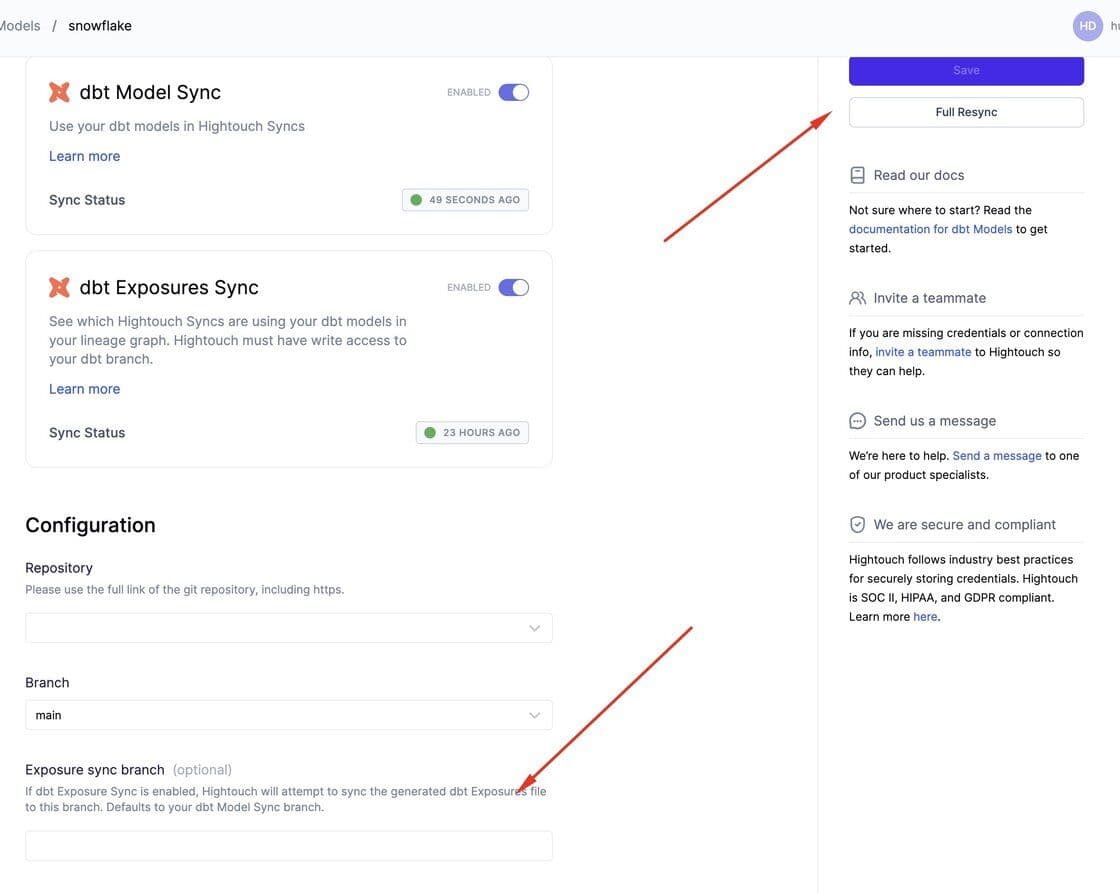Click the shield icon beside secure and compliant

point(857,525)
